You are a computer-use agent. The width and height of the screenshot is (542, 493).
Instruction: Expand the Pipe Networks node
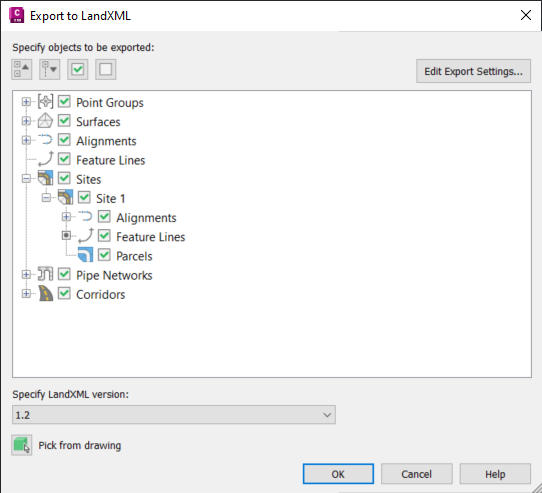coord(26,275)
